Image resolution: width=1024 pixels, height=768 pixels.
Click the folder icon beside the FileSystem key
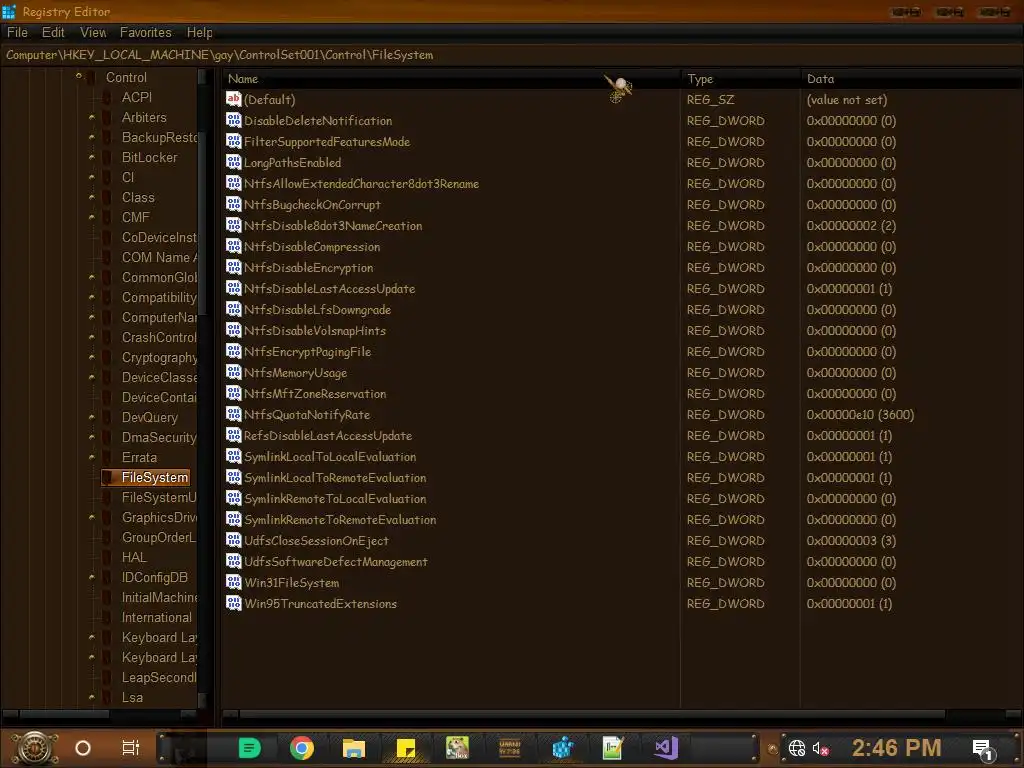click(108, 477)
